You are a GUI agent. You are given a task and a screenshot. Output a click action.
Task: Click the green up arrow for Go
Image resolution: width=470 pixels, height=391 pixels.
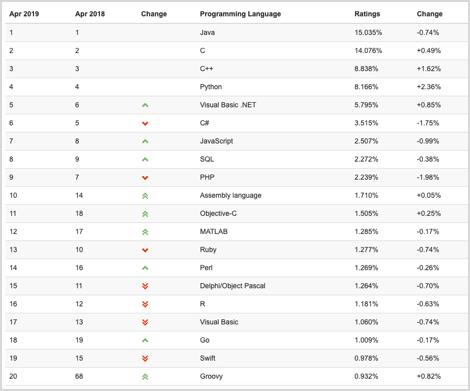click(145, 340)
